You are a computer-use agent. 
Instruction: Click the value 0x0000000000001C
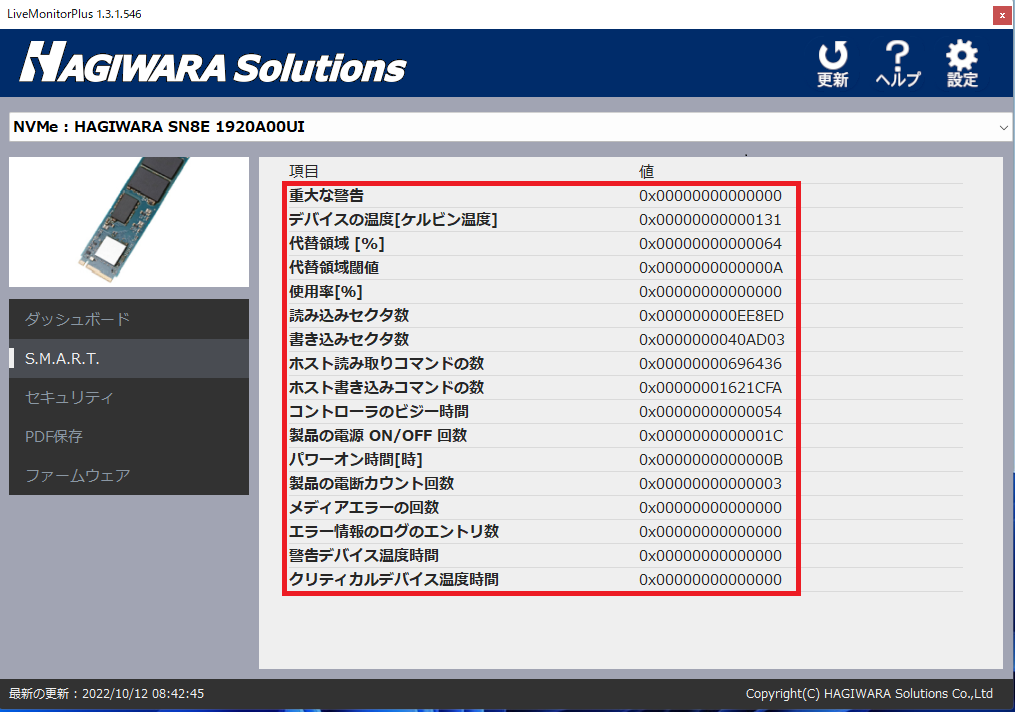711,435
